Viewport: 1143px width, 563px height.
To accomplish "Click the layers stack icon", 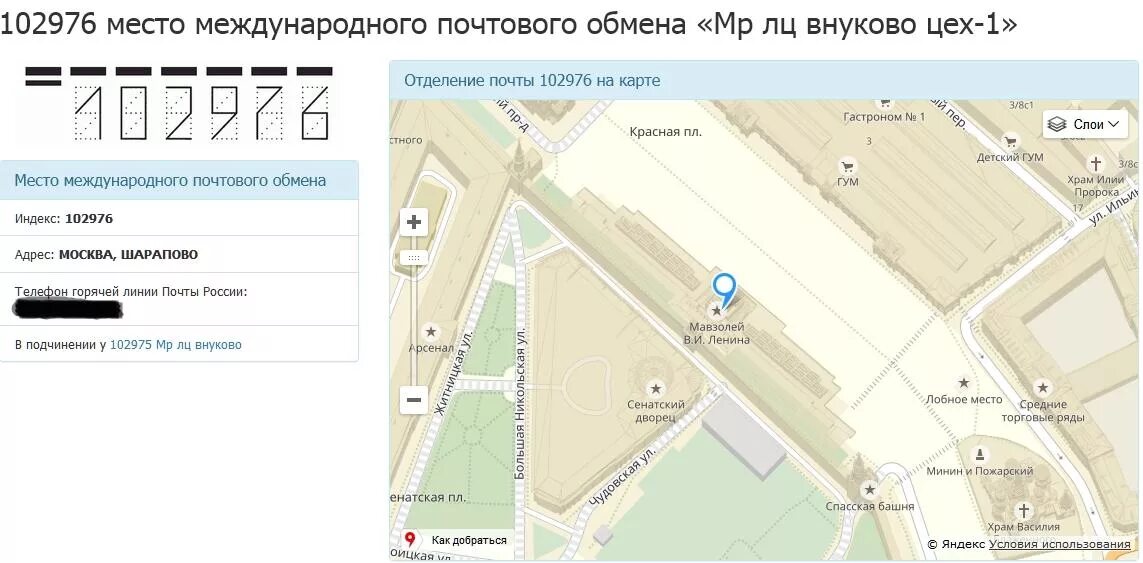I will [x=1057, y=125].
